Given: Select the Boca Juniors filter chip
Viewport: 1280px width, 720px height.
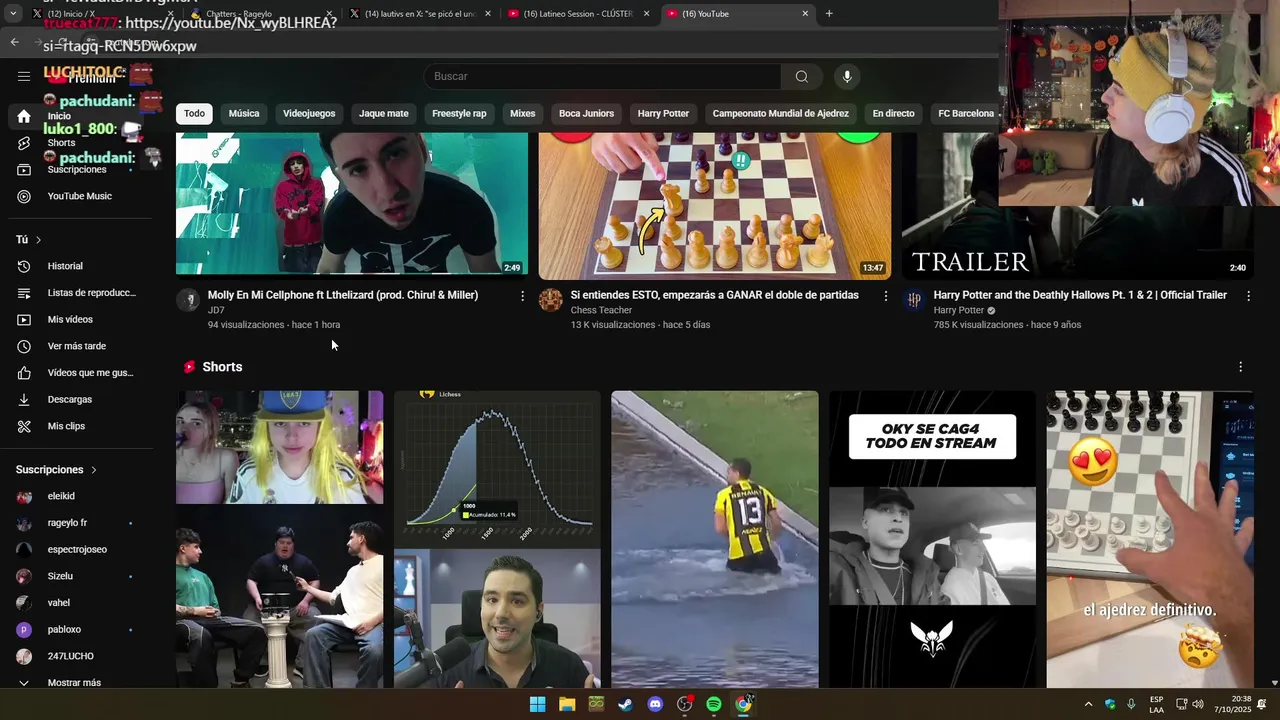Looking at the screenshot, I should (586, 114).
